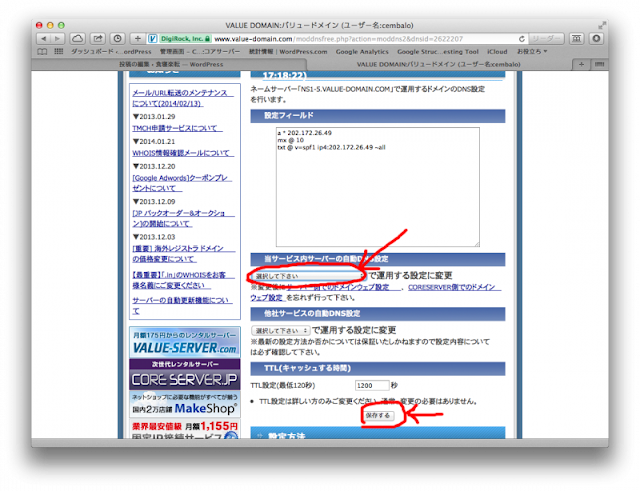640x491 pixels.
Task: Expand the 設定方法 section header
Action: pyautogui.click(x=378, y=433)
